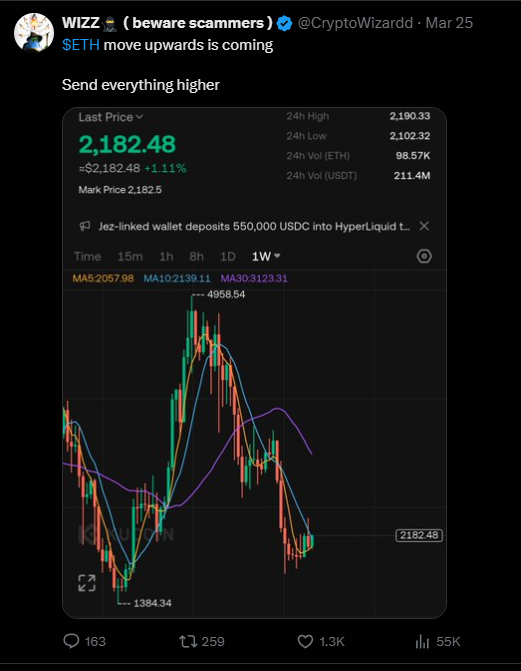The width and height of the screenshot is (521, 671).
Task: Click the blue verified badge icon
Action: click(x=284, y=23)
